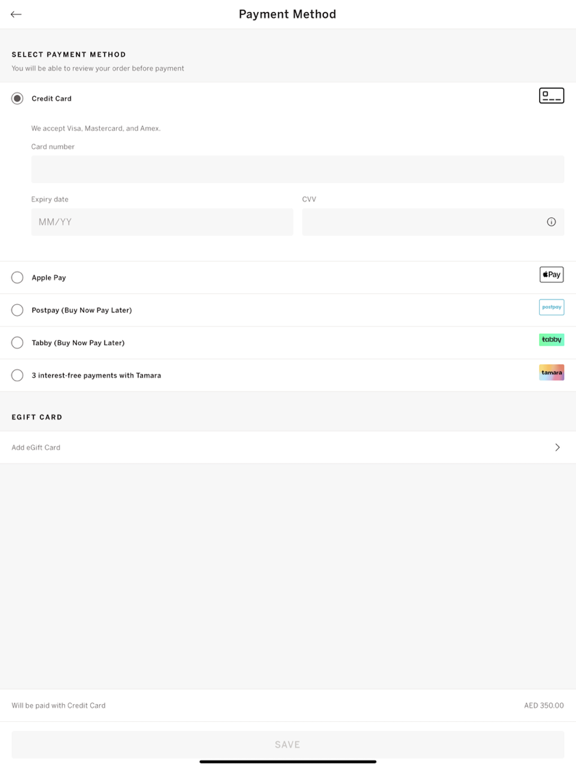Viewport: 576px width, 768px height.
Task: Click the Payment Method title
Action: pos(288,14)
